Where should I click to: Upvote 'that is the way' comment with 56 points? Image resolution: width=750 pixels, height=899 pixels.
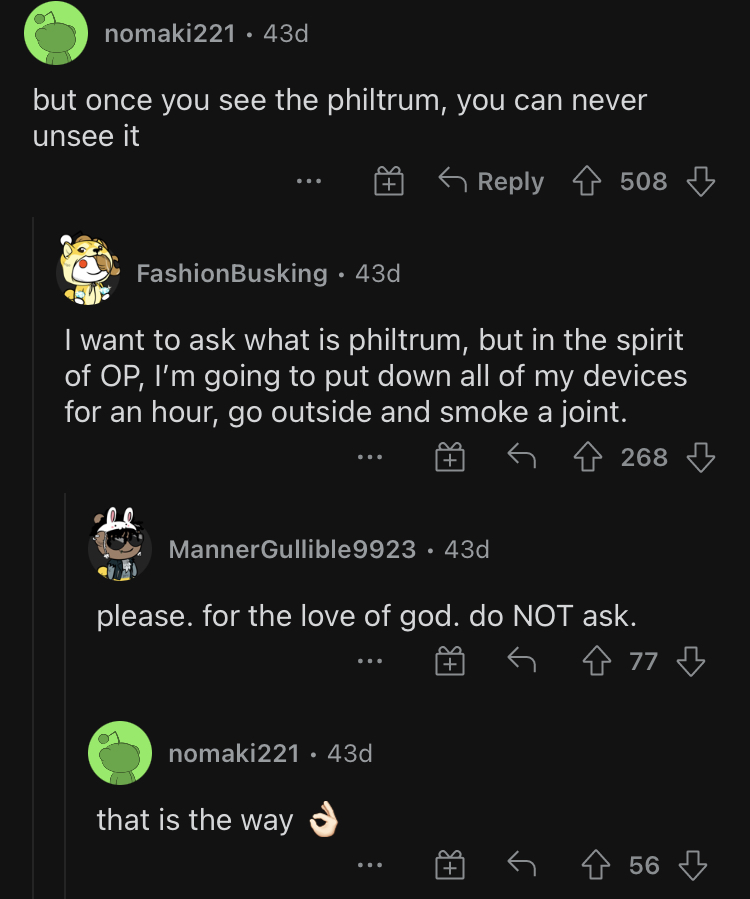tap(596, 865)
